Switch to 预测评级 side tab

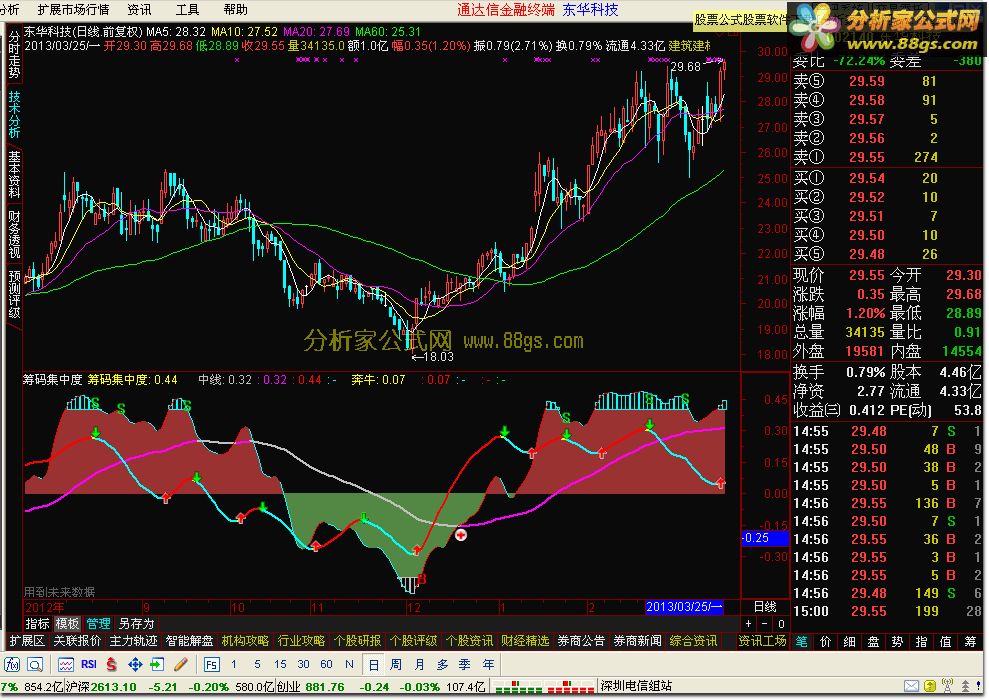coord(14,295)
